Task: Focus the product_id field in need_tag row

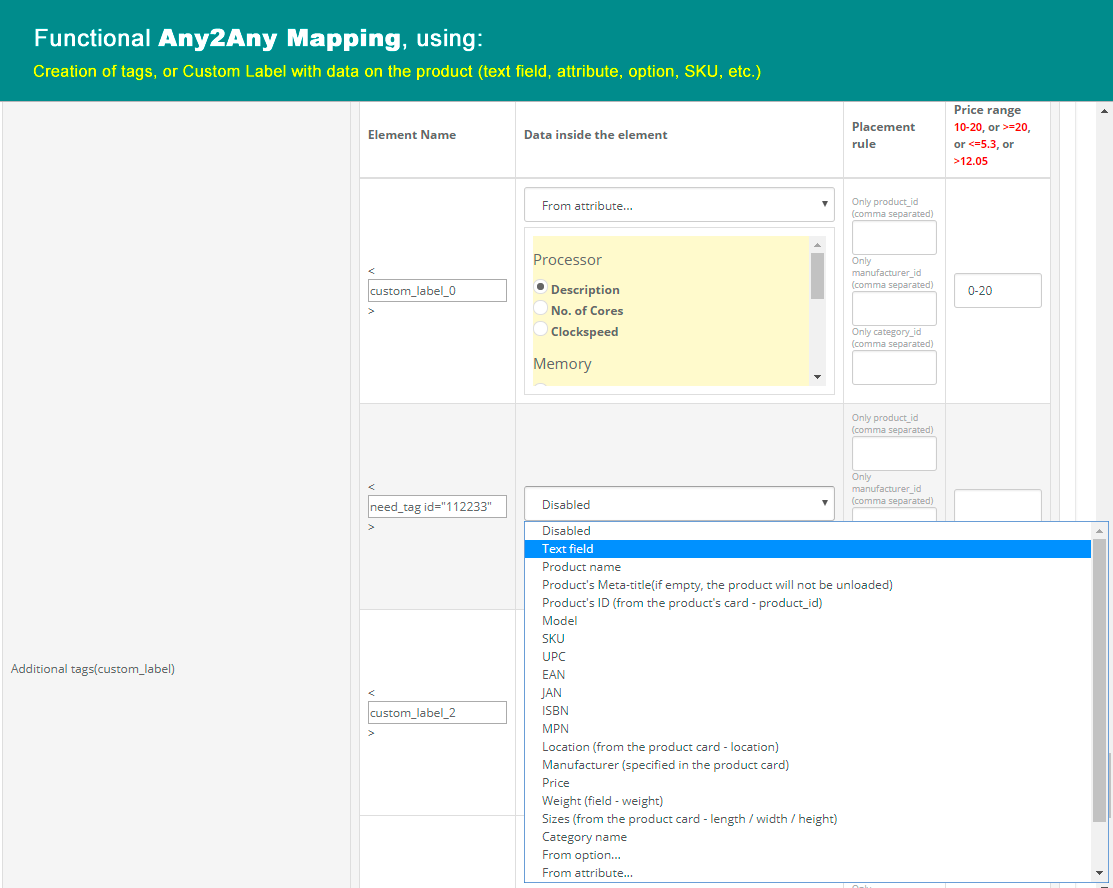Action: 894,454
